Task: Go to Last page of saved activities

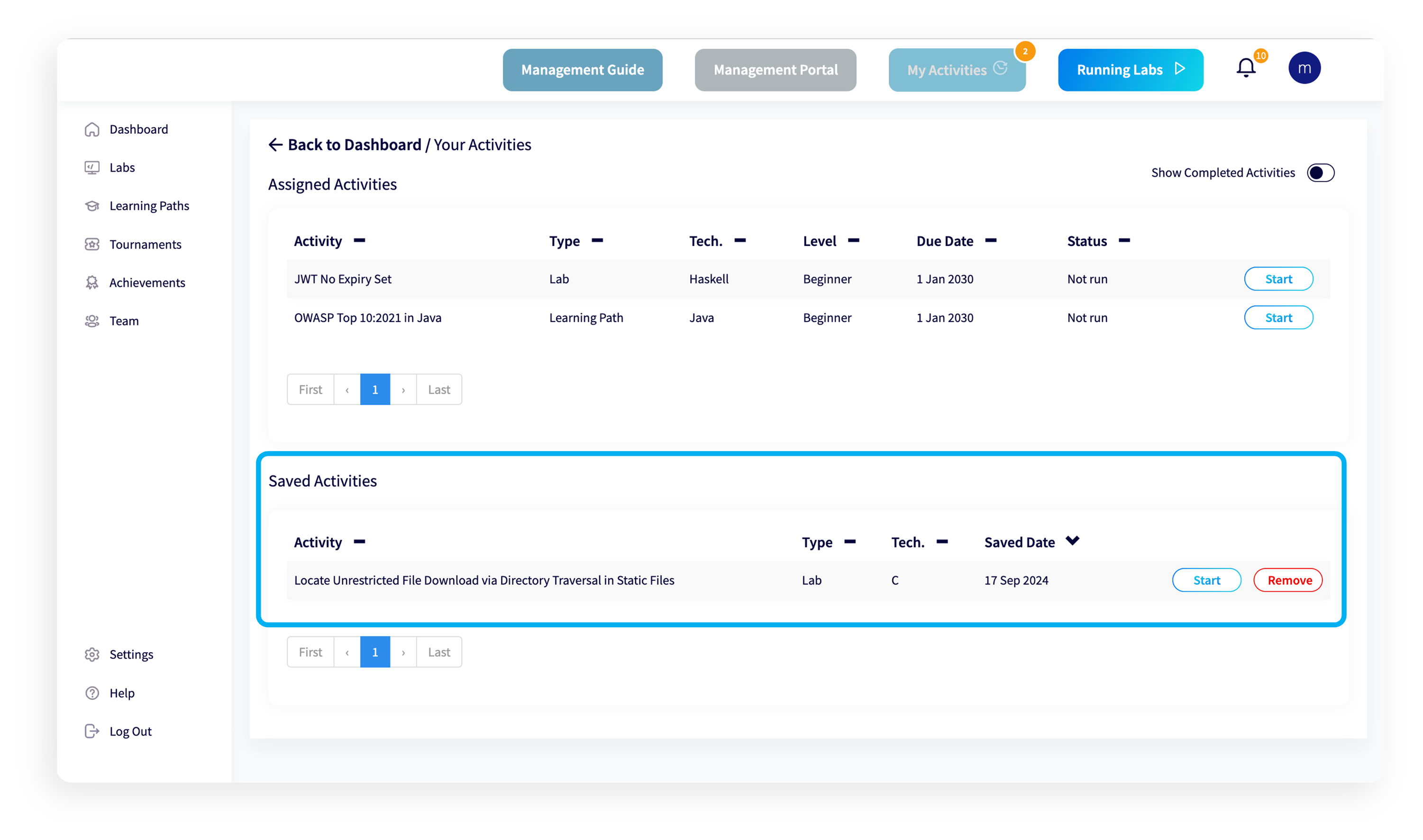Action: click(439, 652)
